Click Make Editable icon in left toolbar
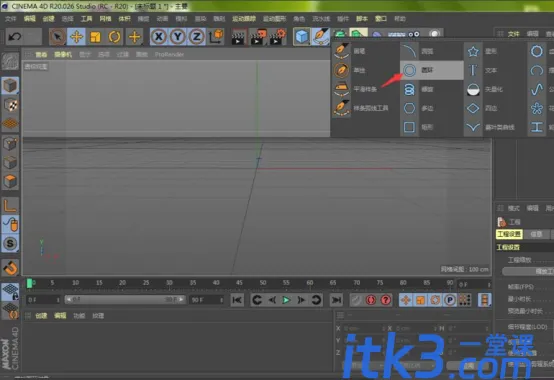The width and height of the screenshot is (554, 380). pyautogui.click(x=10, y=61)
